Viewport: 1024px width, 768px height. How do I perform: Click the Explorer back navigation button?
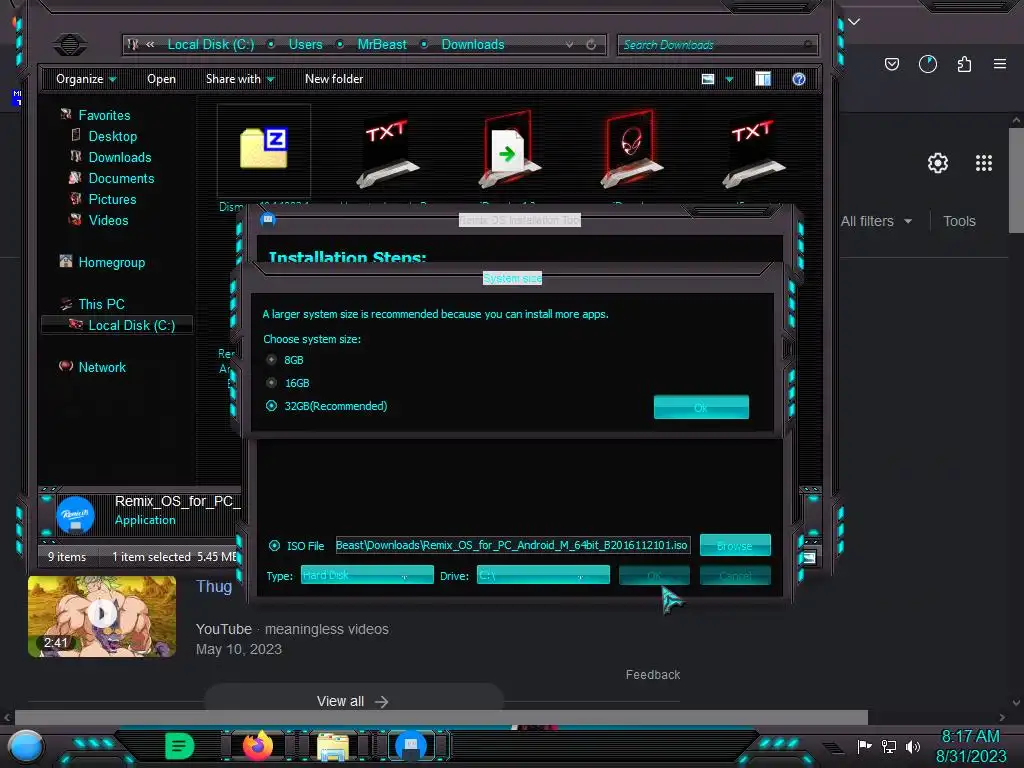(x=70, y=44)
